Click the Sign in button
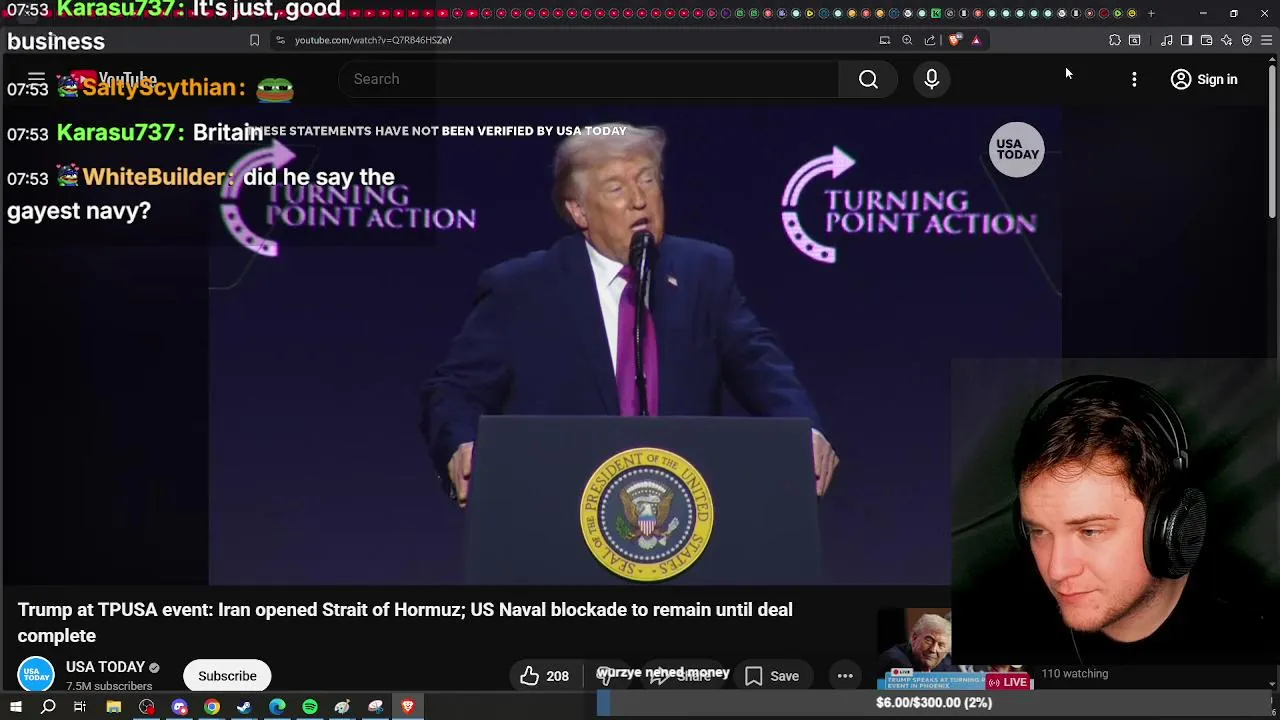1280x720 pixels. (1205, 79)
